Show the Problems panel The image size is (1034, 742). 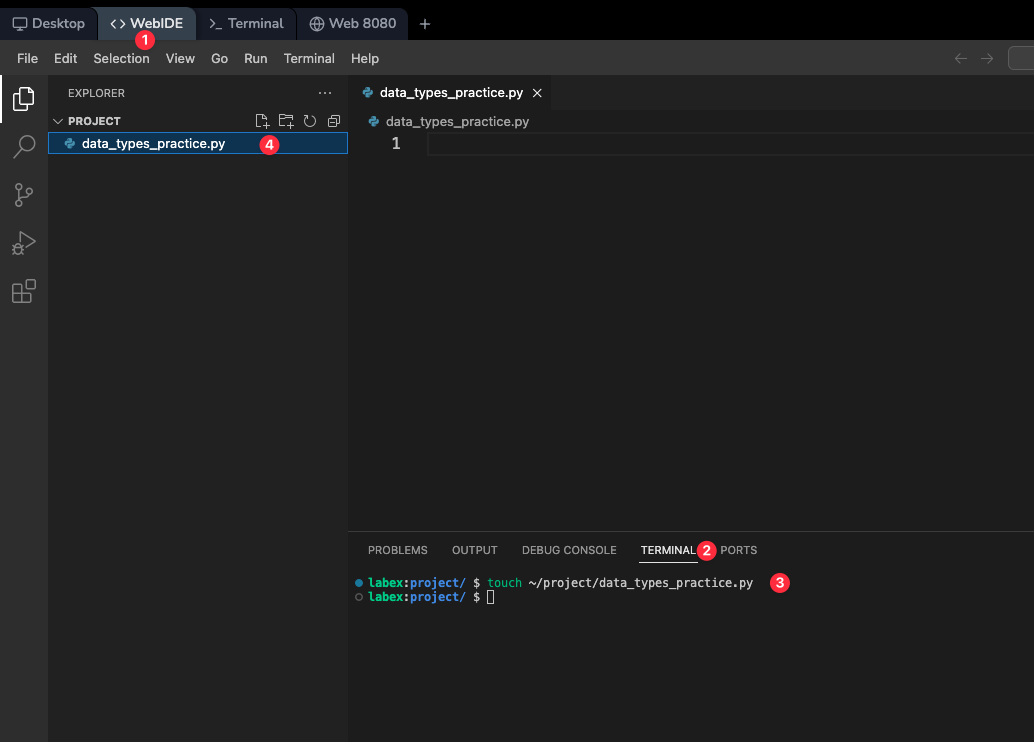click(x=397, y=550)
